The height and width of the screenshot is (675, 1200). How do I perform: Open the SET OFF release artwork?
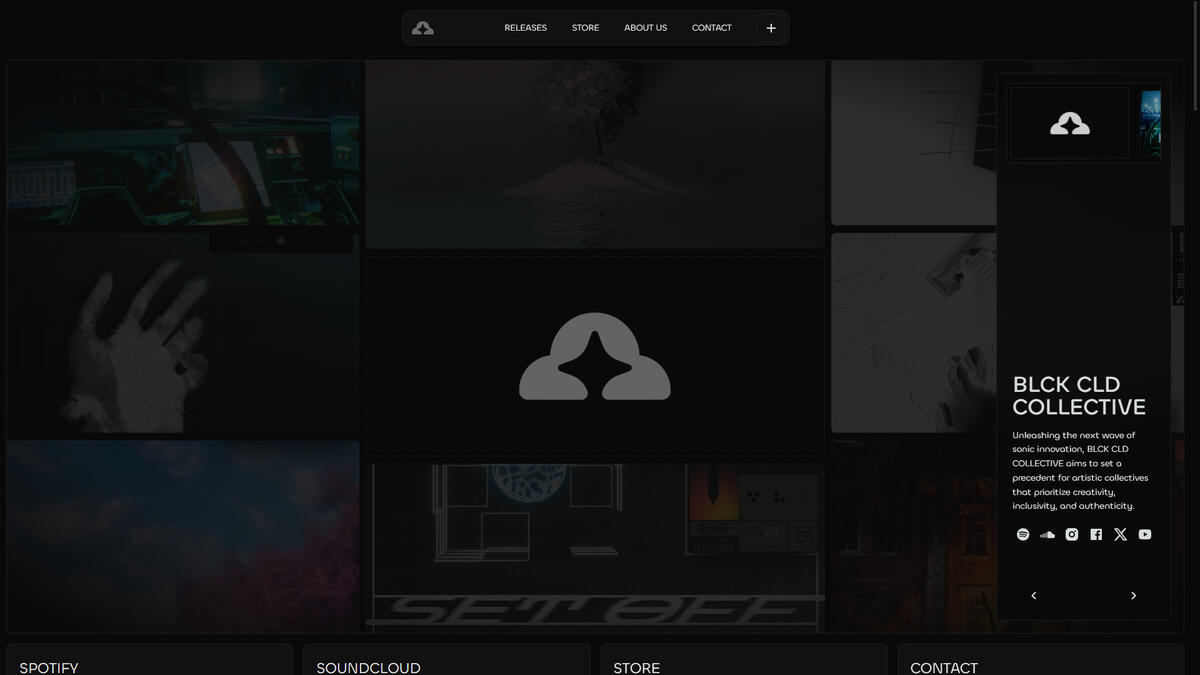(595, 547)
